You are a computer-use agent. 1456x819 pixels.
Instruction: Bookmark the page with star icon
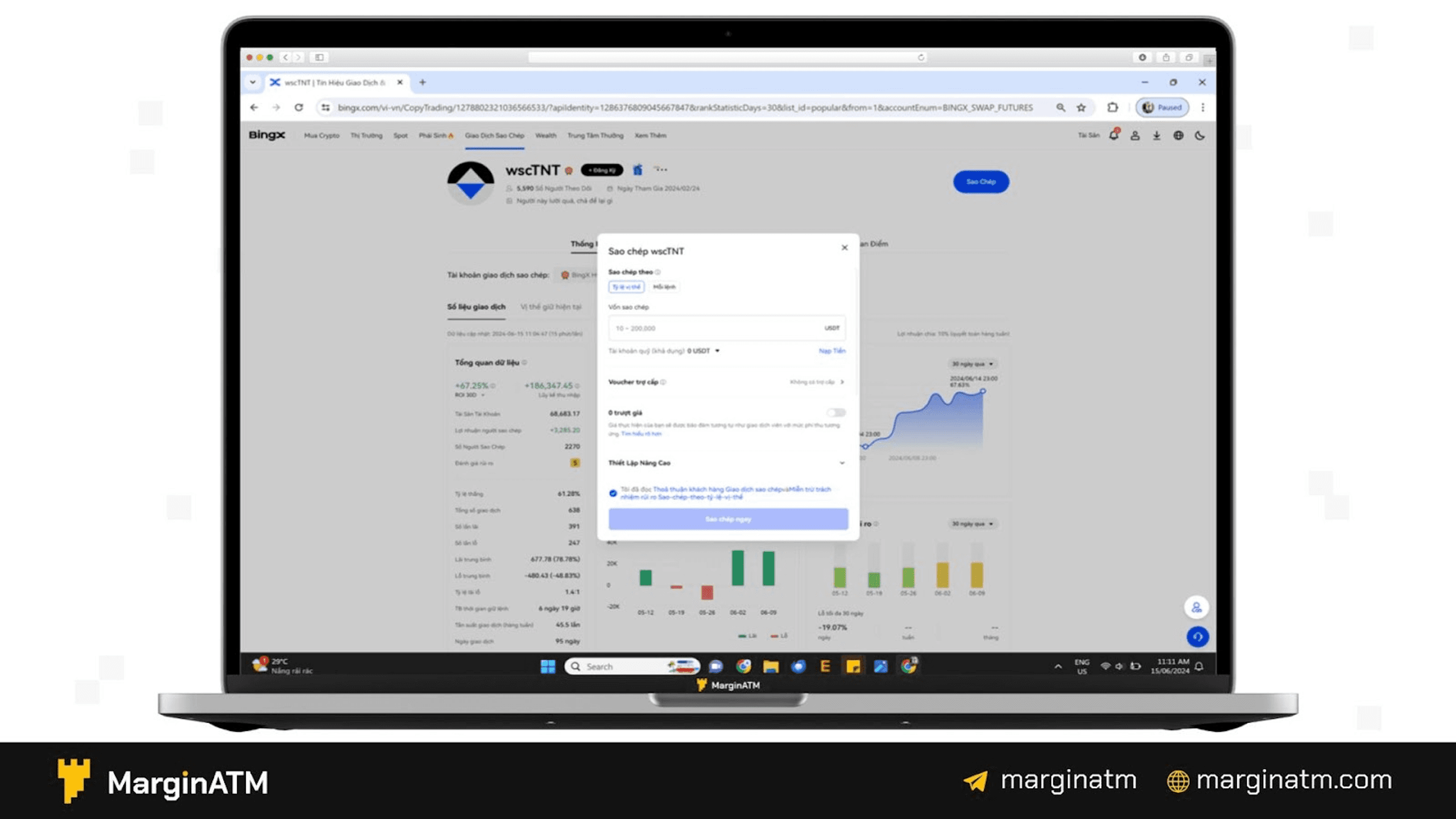click(1081, 107)
